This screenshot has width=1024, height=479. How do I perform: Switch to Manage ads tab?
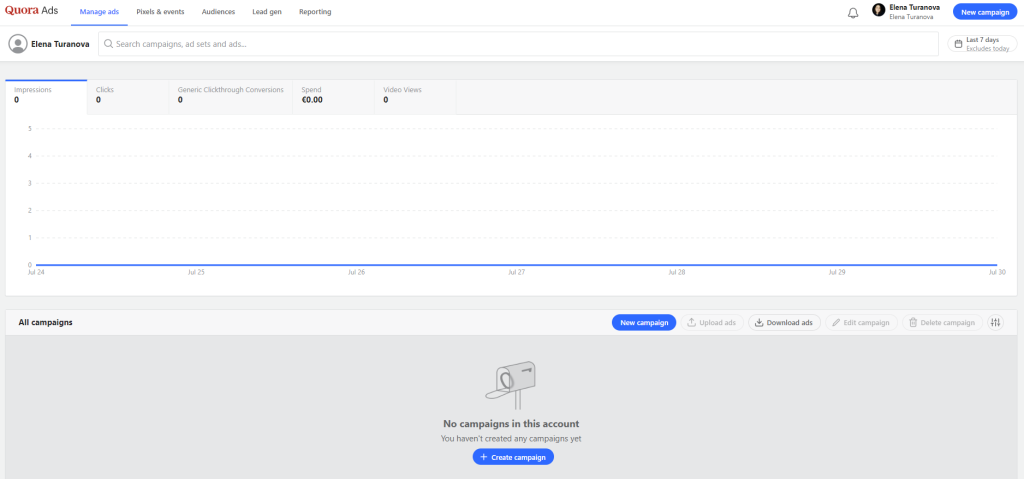coord(100,12)
